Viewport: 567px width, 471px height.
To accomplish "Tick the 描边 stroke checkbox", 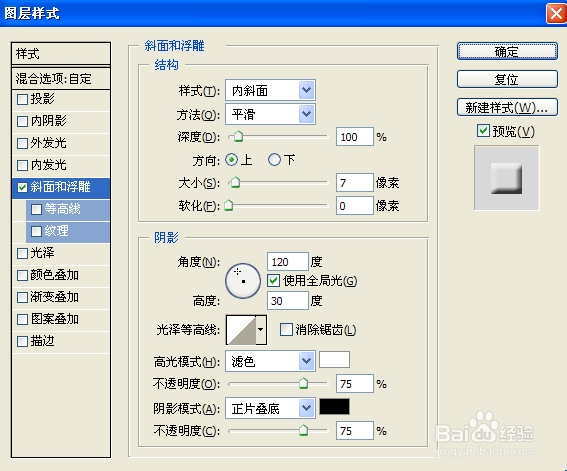I will click(x=22, y=342).
